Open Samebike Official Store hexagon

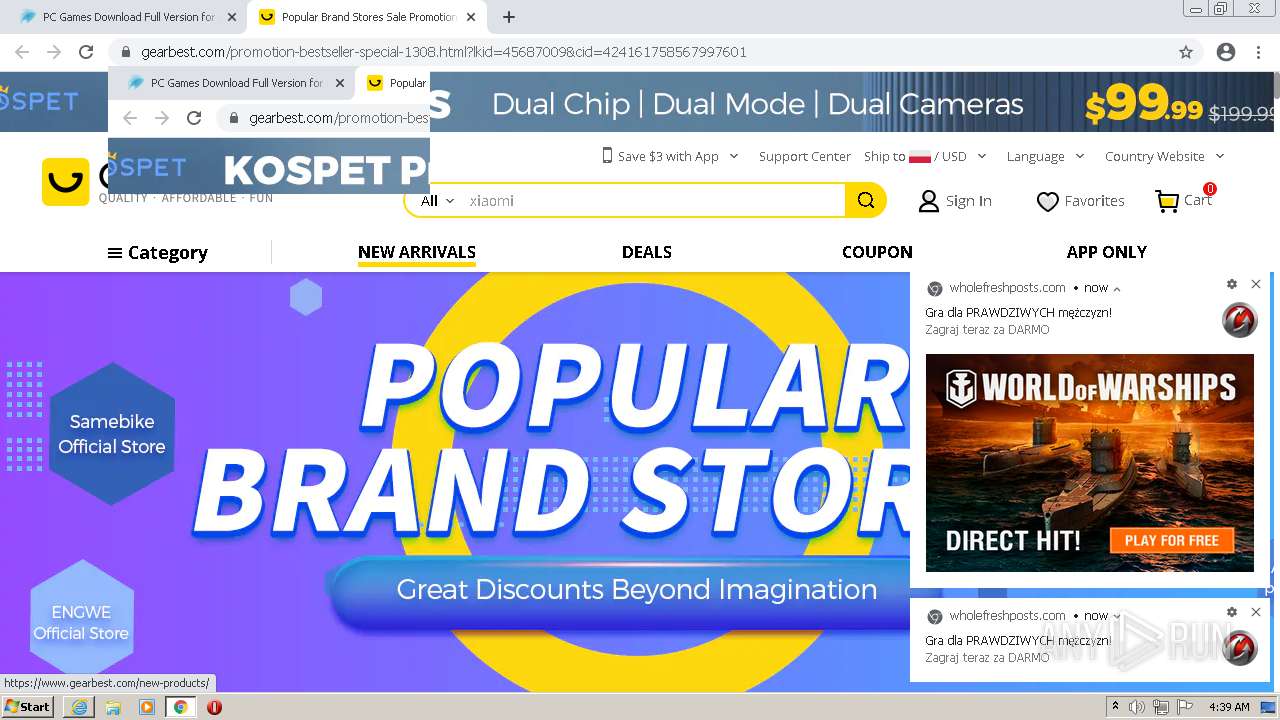[112, 434]
